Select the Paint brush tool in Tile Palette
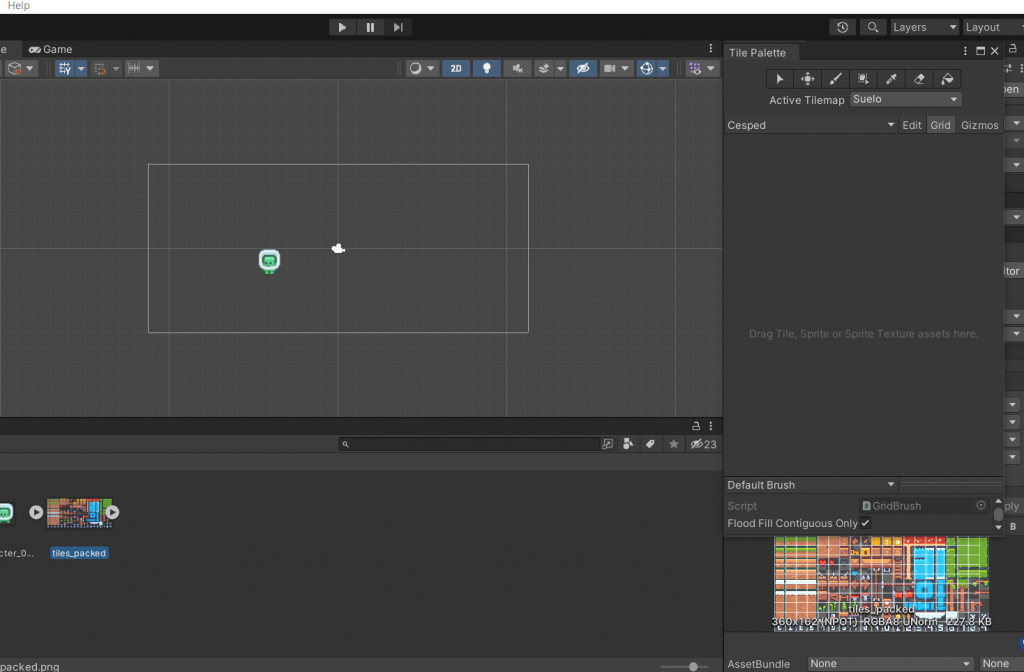The width and height of the screenshot is (1024, 672). 836,79
